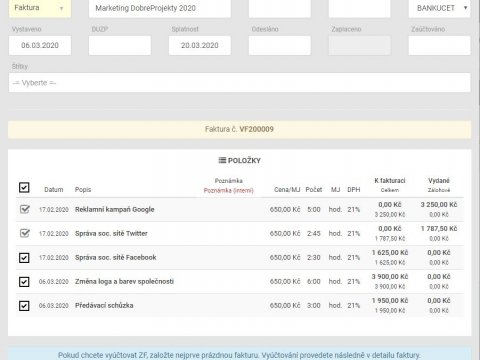Select the Reklamní kampaň Google item text
The height and width of the screenshot is (360, 480).
point(115,209)
